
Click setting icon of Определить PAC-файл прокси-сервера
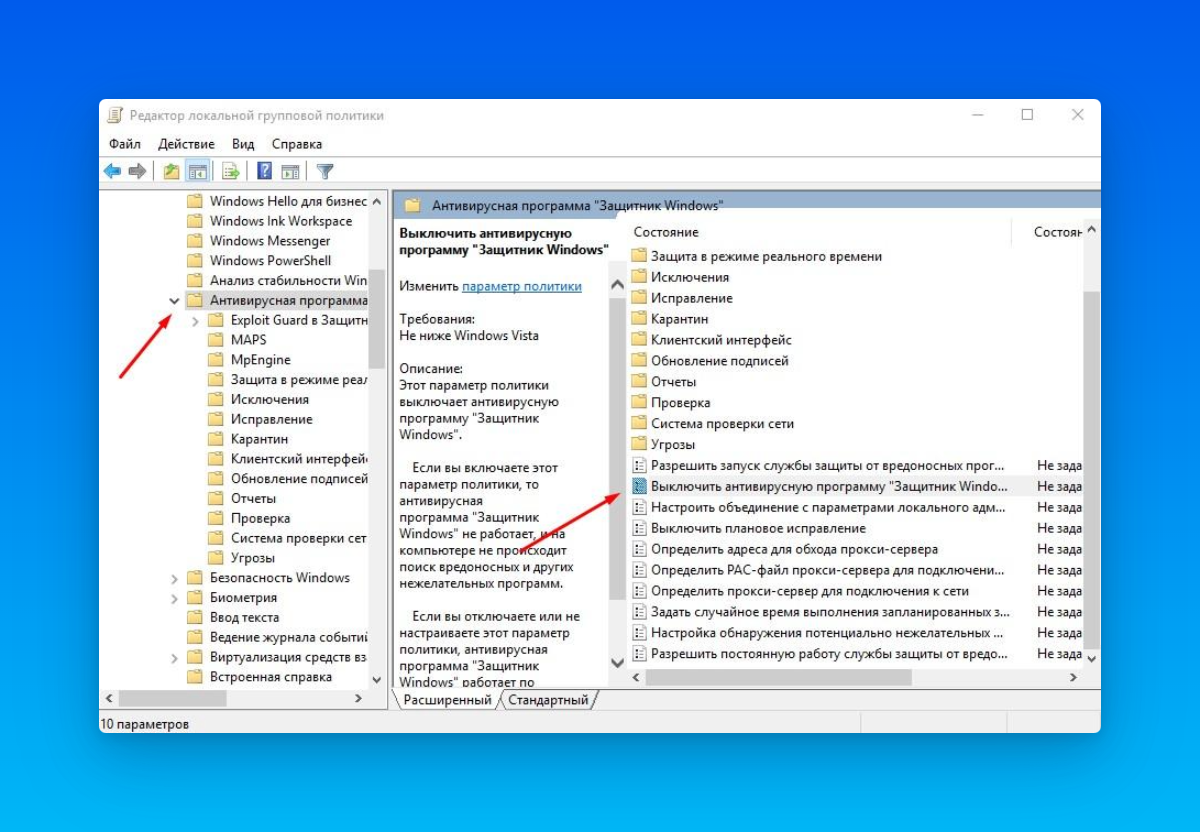[639, 570]
